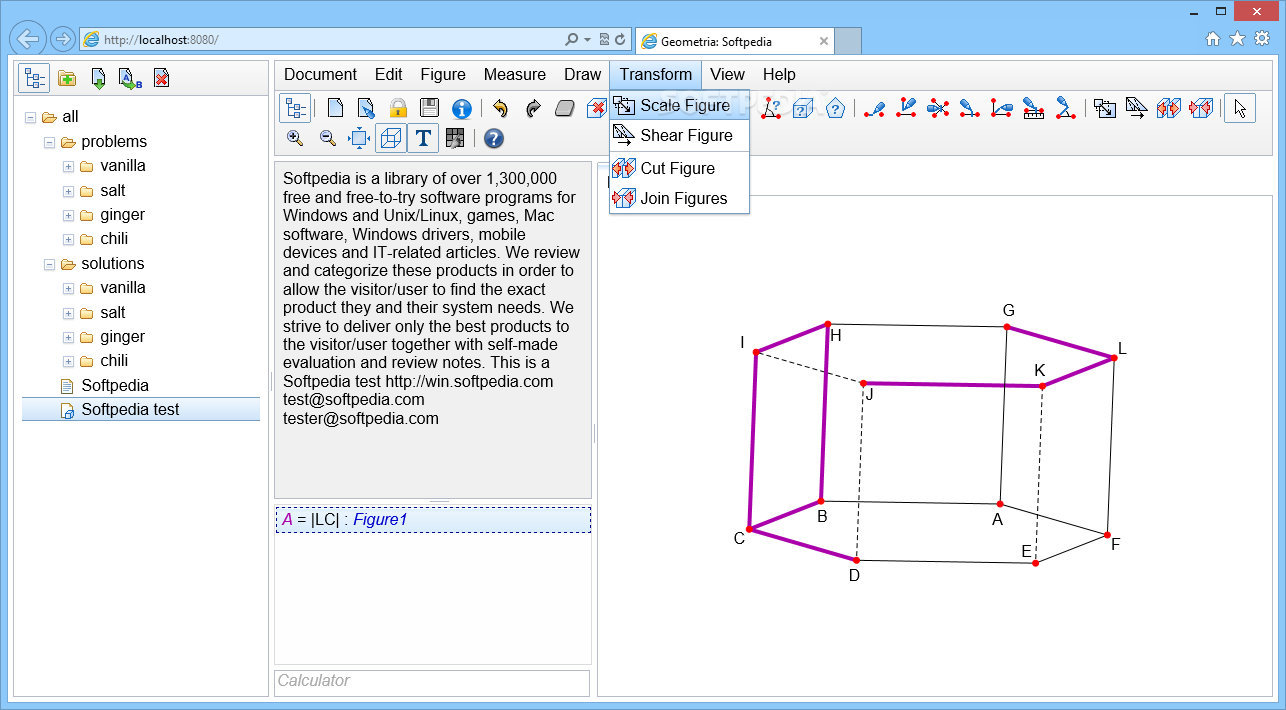This screenshot has height=710, width=1286.
Task: Click the delete document red X icon
Action: pyautogui.click(x=161, y=78)
